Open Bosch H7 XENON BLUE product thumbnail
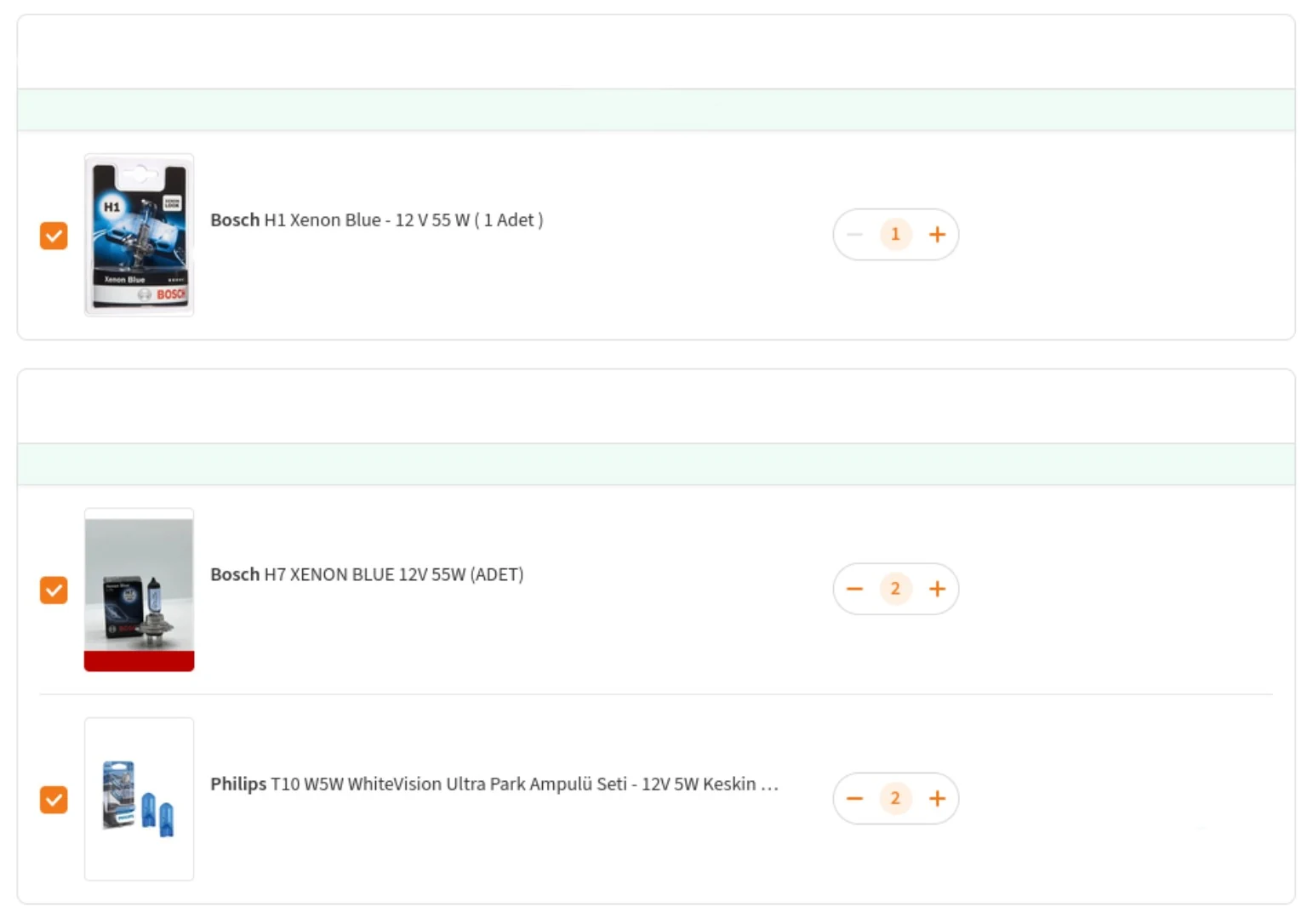The width and height of the screenshot is (1307, 924). point(139,590)
